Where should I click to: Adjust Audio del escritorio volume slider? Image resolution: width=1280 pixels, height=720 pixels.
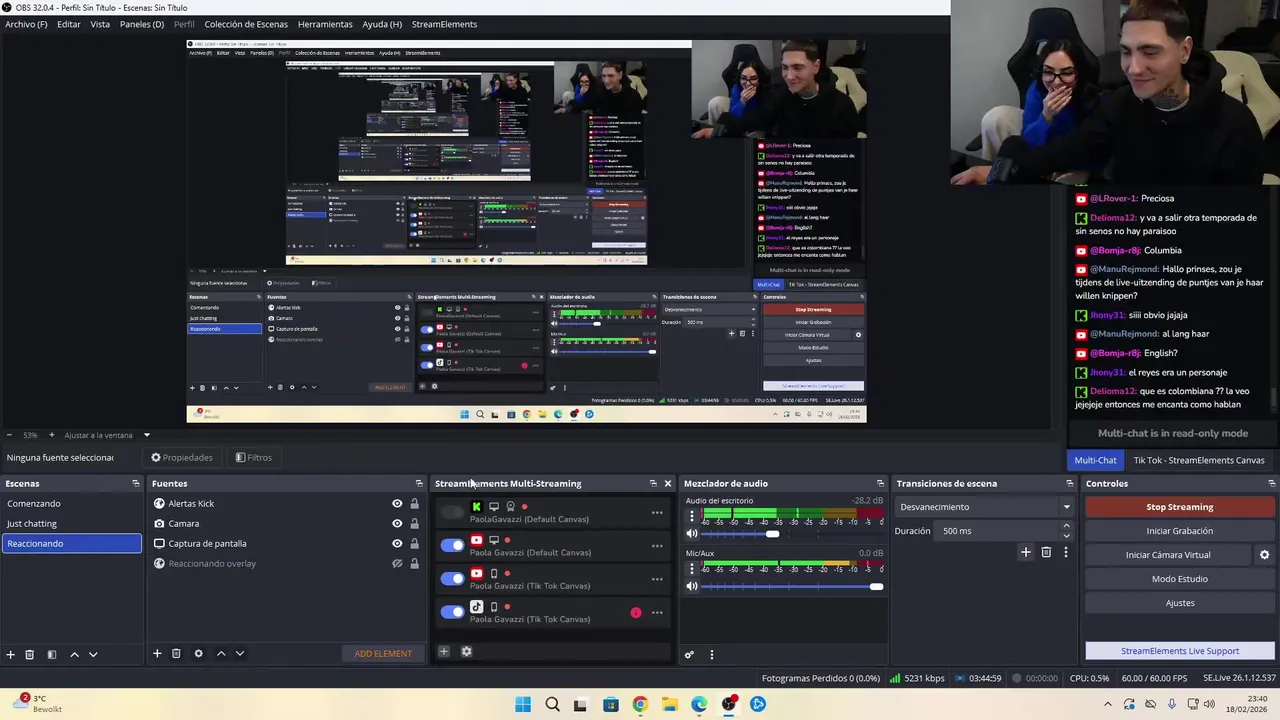click(x=773, y=534)
